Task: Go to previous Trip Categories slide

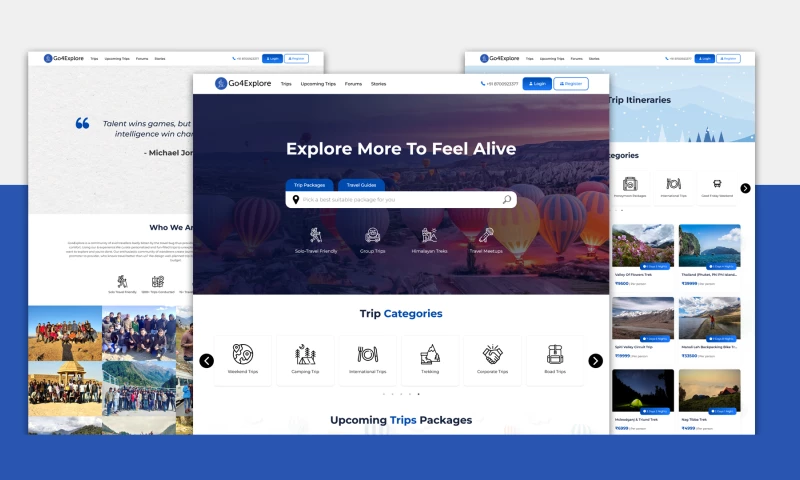Action: [207, 361]
